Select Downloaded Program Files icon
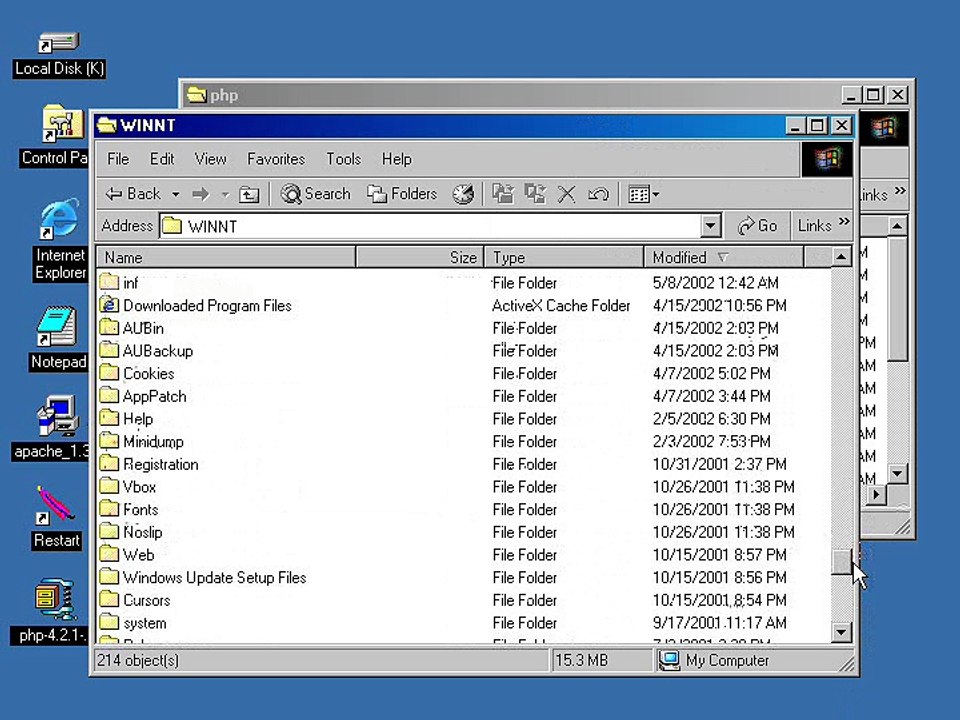The height and width of the screenshot is (720, 960). point(110,305)
